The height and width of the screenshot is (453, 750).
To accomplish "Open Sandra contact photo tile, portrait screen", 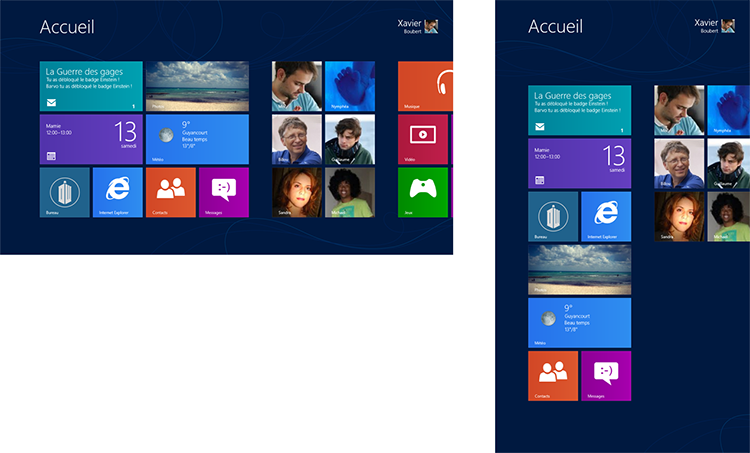I will coord(679,216).
